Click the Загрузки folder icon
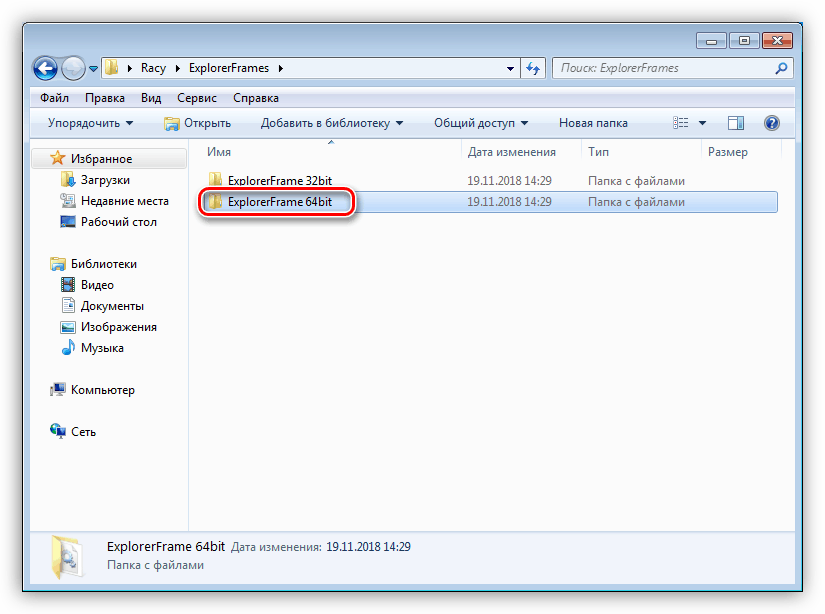Screen dimensions: 825x614 coord(68,179)
